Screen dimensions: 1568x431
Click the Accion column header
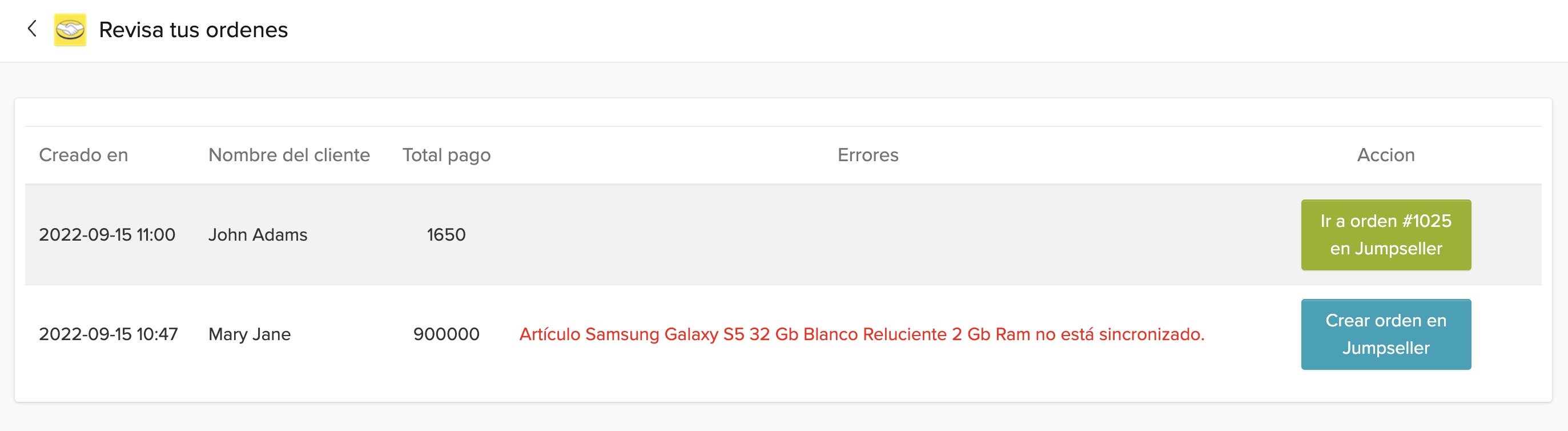click(x=1385, y=155)
